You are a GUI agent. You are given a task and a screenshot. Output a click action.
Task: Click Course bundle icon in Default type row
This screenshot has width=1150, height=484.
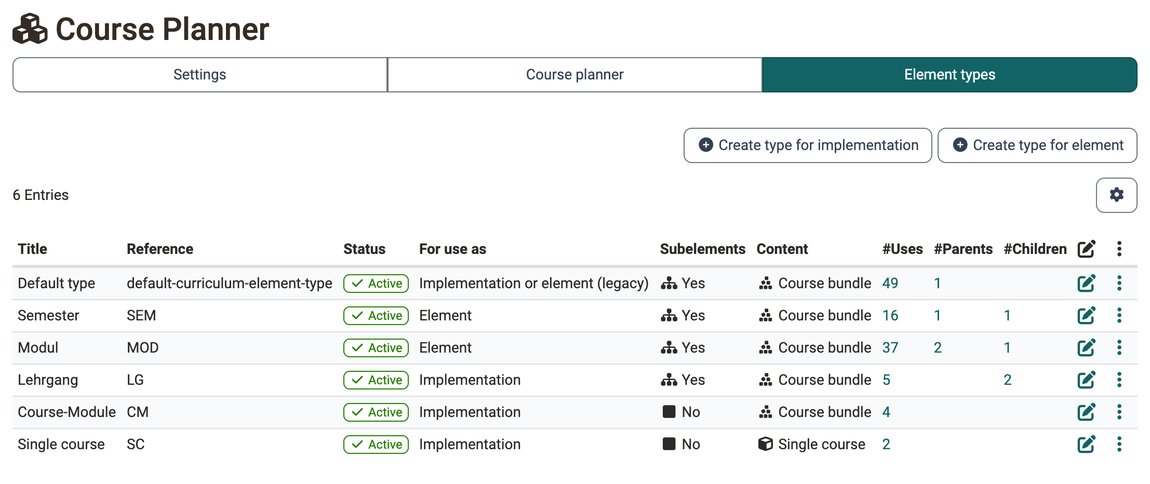765,283
